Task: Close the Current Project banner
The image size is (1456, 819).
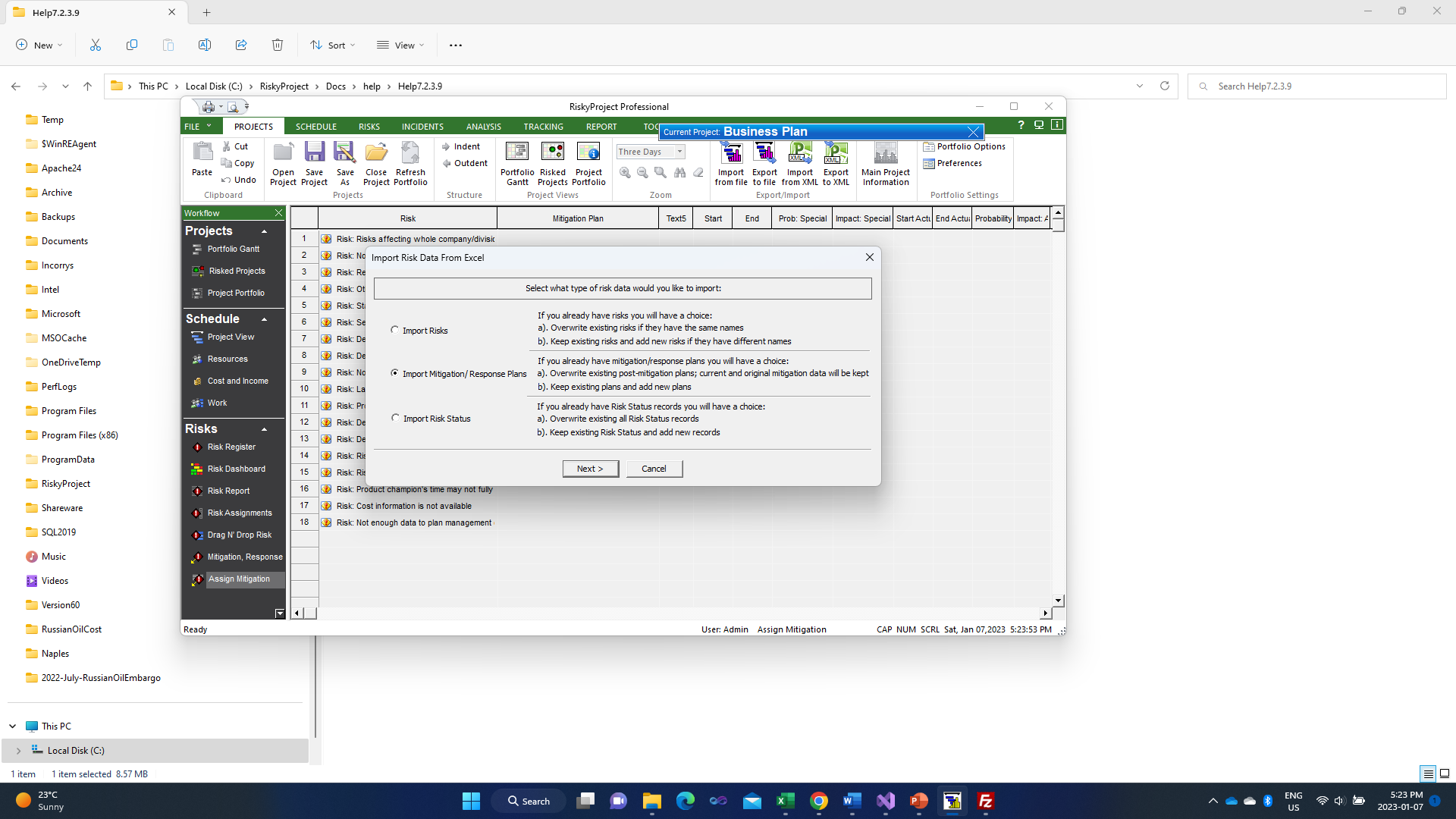Action: tap(973, 132)
